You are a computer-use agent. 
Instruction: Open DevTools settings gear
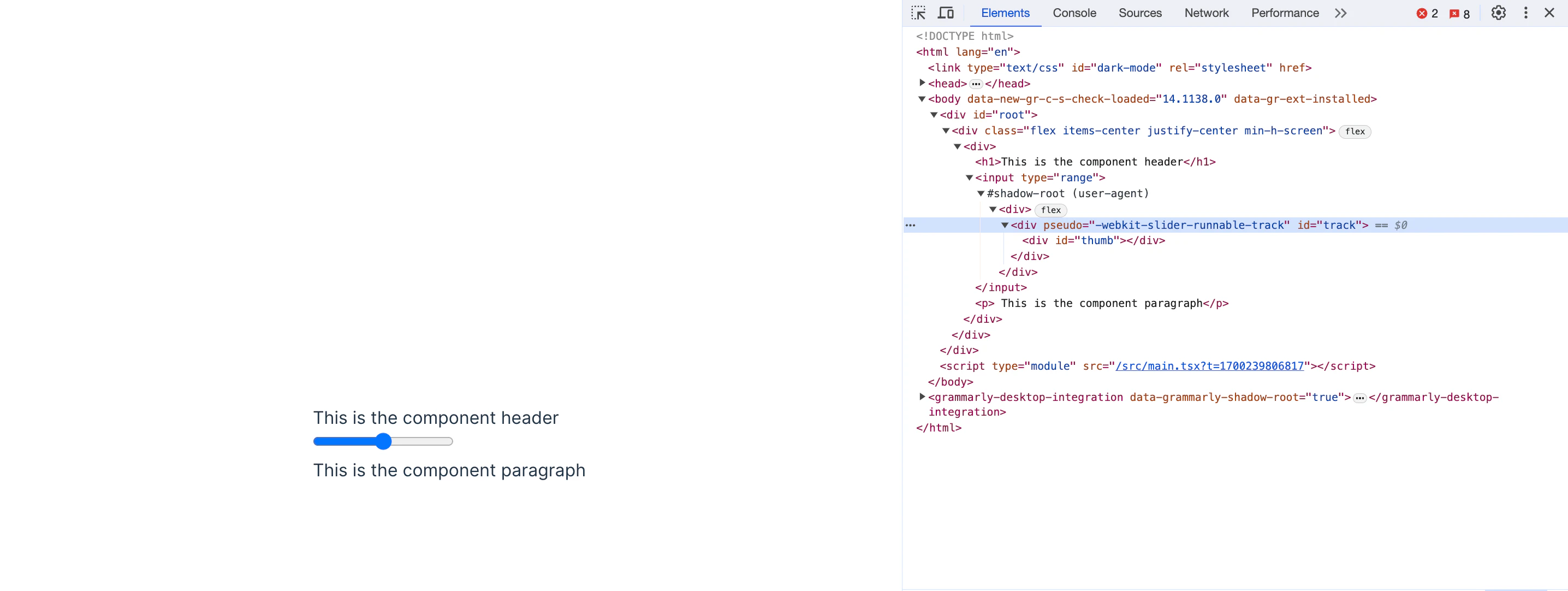point(1499,13)
